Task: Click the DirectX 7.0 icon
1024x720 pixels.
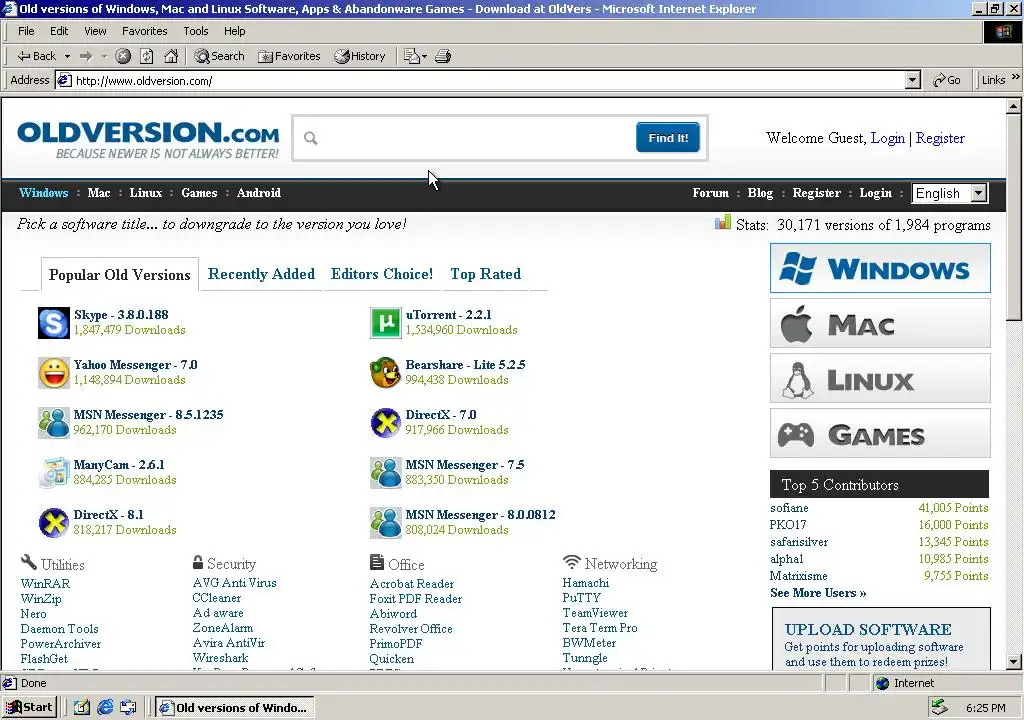Action: point(385,423)
